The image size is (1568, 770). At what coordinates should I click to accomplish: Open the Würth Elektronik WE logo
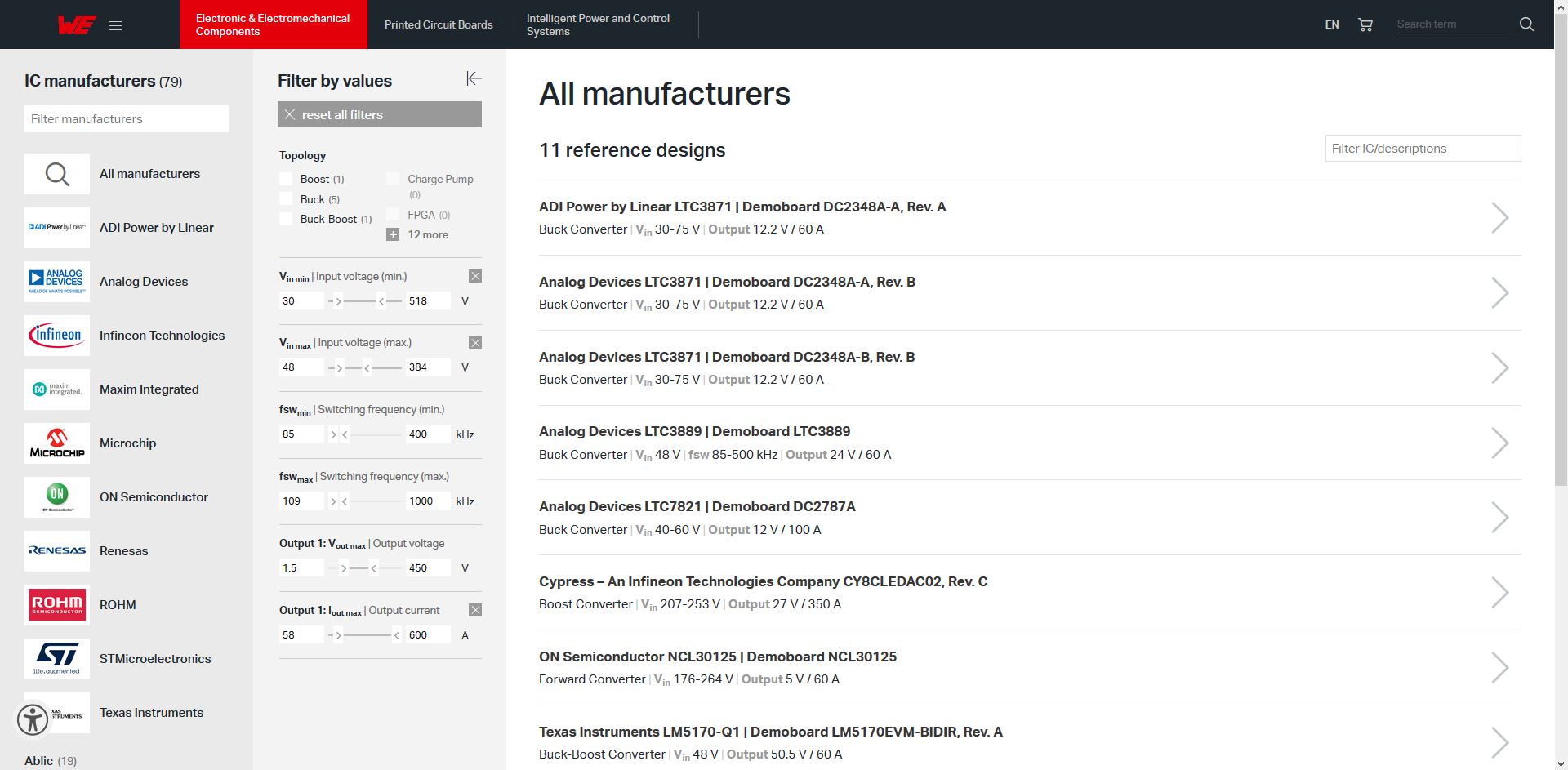(77, 25)
